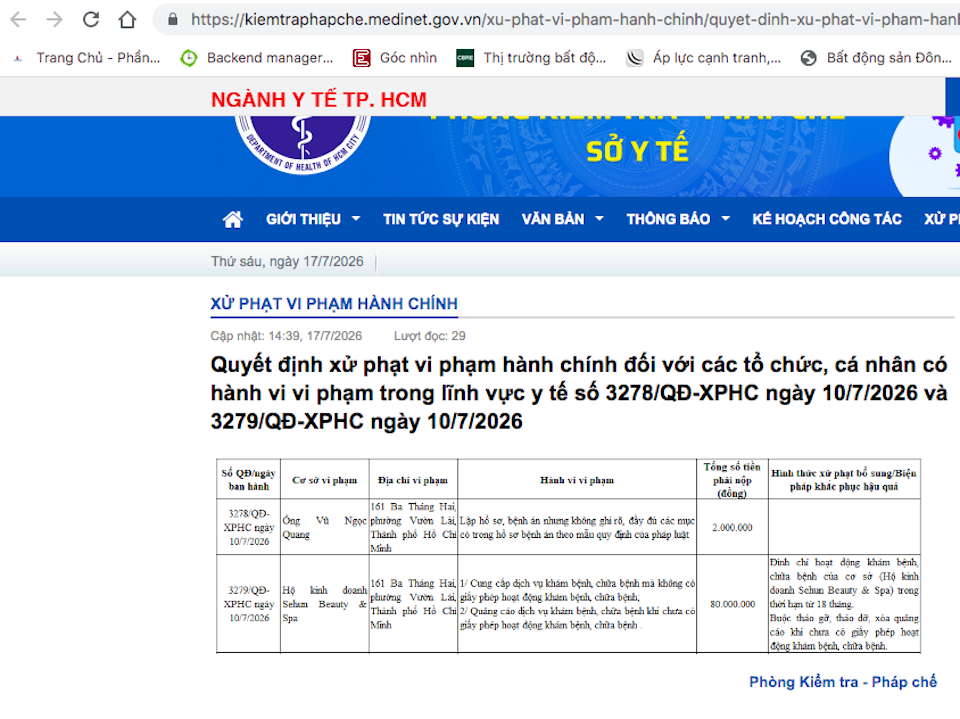The image size is (960, 719).
Task: Reload the page with refresh icon
Action: [91, 20]
